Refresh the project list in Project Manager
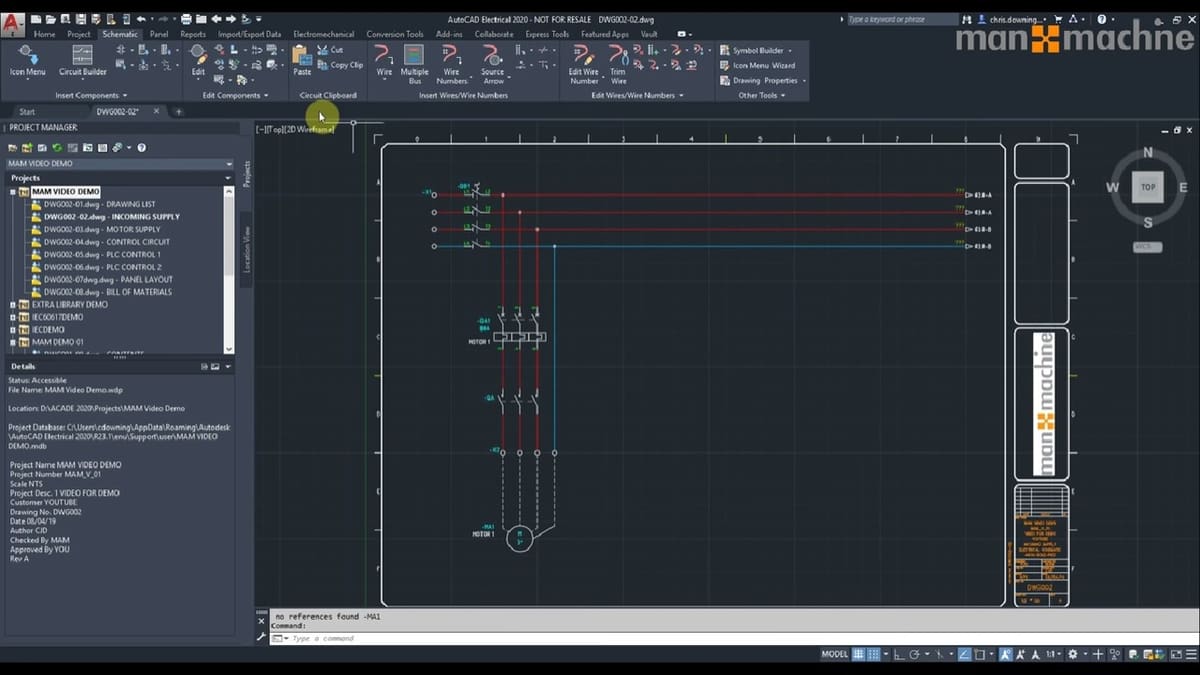The height and width of the screenshot is (675, 1200). (57, 148)
